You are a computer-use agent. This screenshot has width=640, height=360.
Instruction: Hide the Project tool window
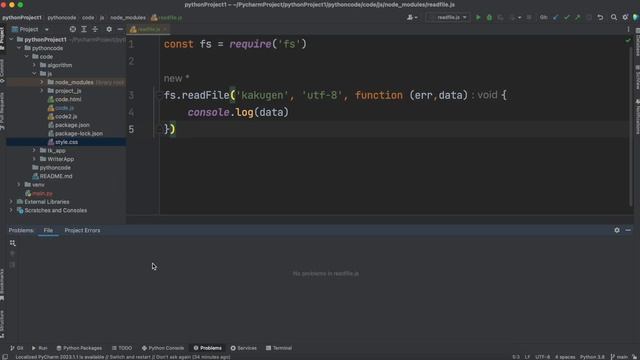pos(120,29)
